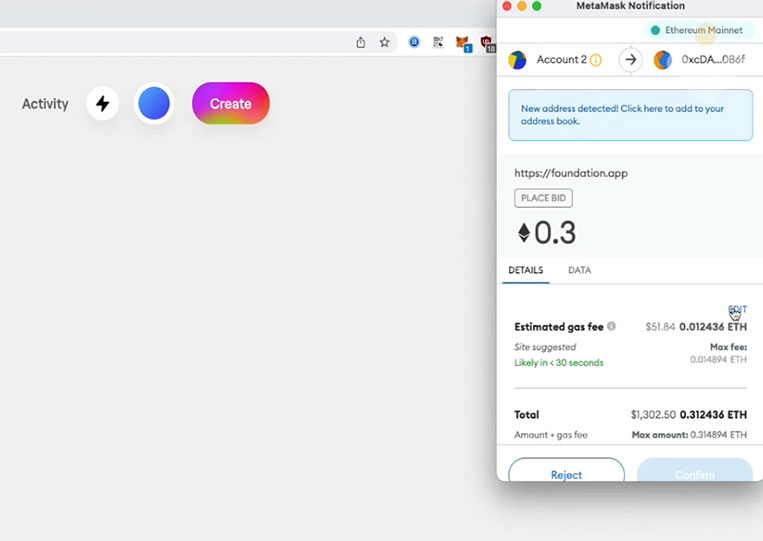The width and height of the screenshot is (763, 541).
Task: Confirm the MetaMask transaction
Action: tap(695, 470)
